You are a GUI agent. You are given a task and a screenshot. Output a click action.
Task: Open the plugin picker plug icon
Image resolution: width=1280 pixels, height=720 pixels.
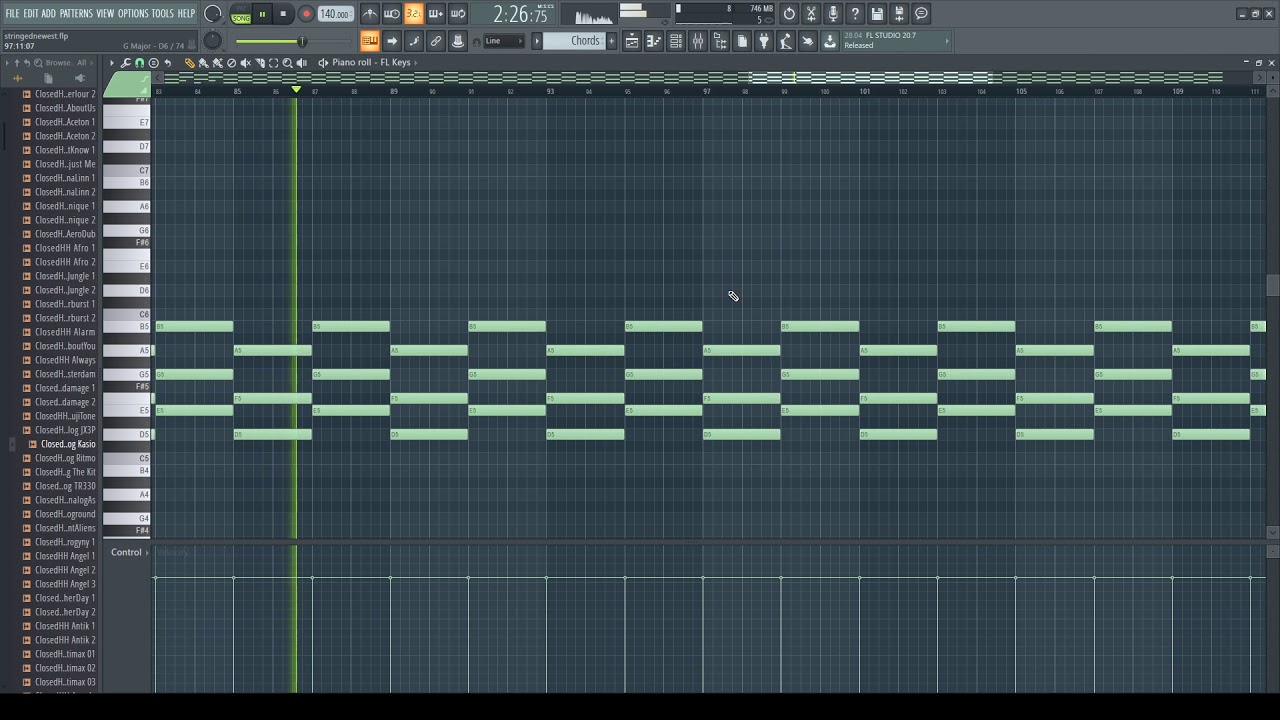pyautogui.click(x=764, y=41)
